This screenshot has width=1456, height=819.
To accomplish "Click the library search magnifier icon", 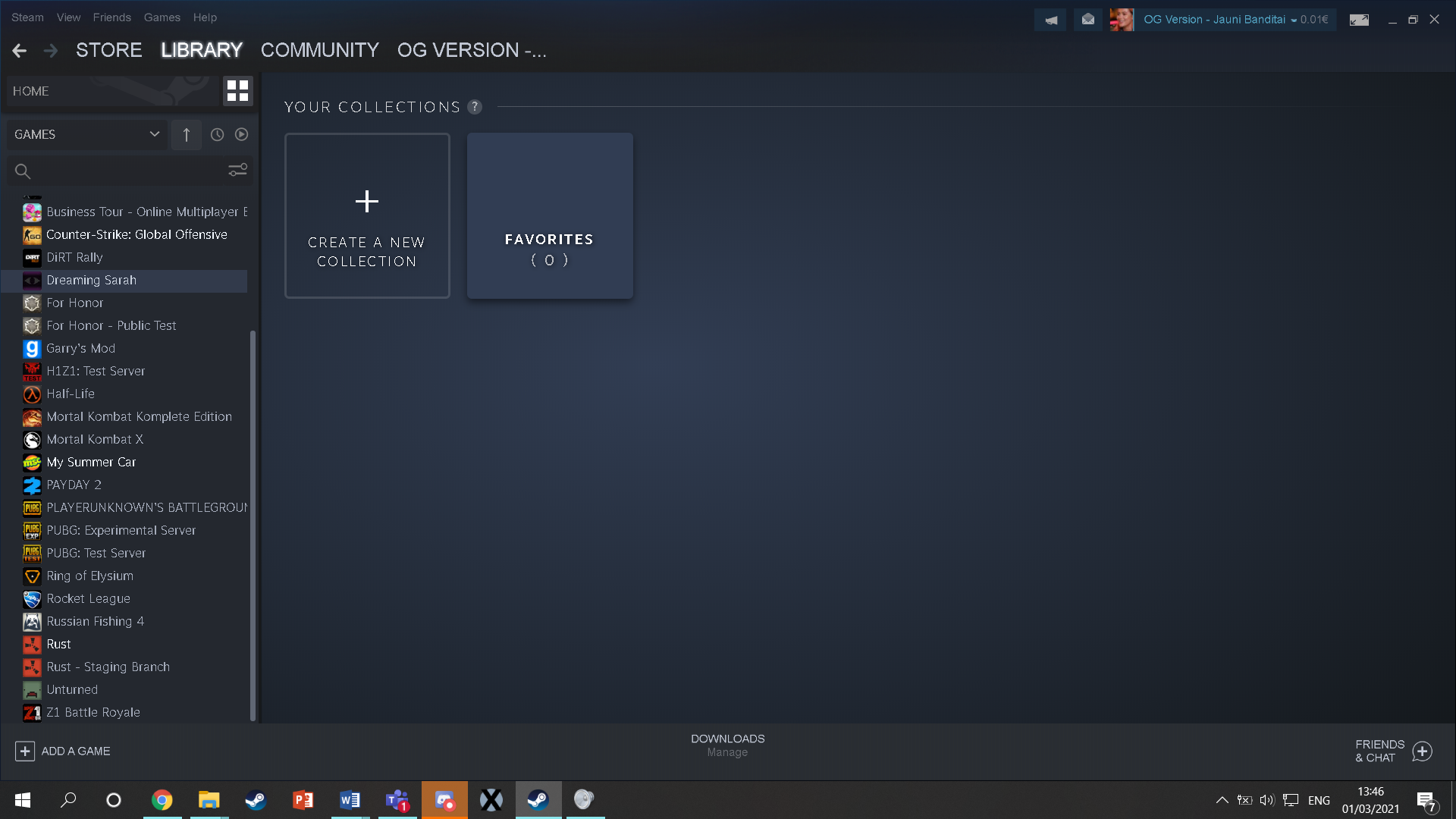I will click(23, 171).
